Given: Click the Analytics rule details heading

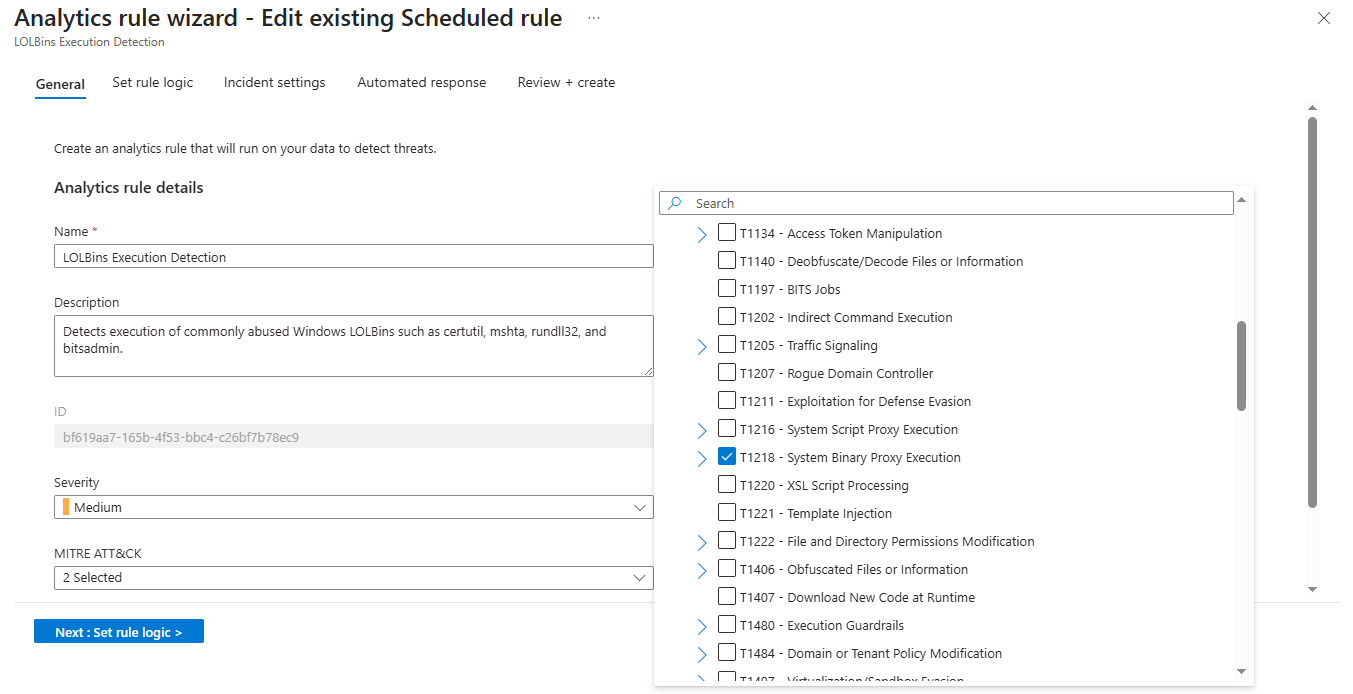Looking at the screenshot, I should pos(129,187).
